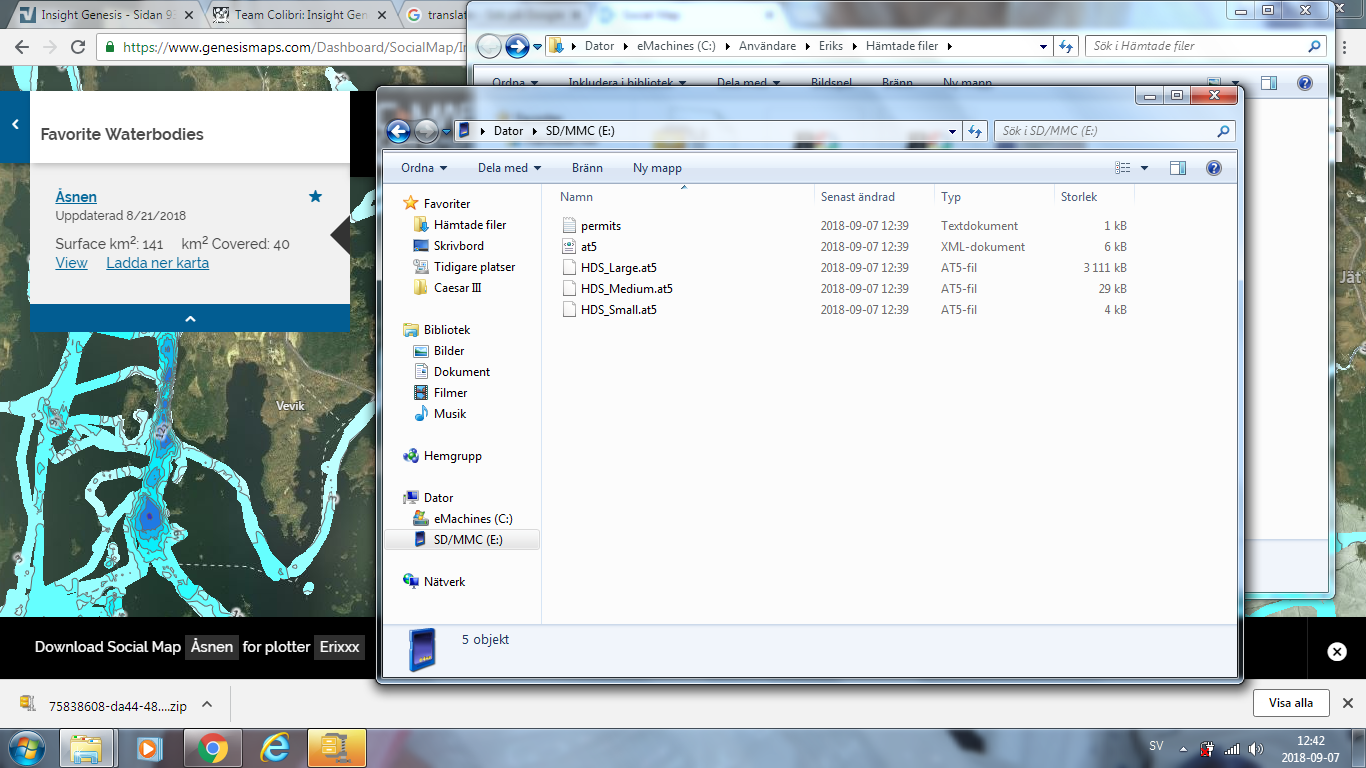The width and height of the screenshot is (1366, 768).
Task: Collapse the Favorite Waterbodies panel with up chevron
Action: (190, 318)
